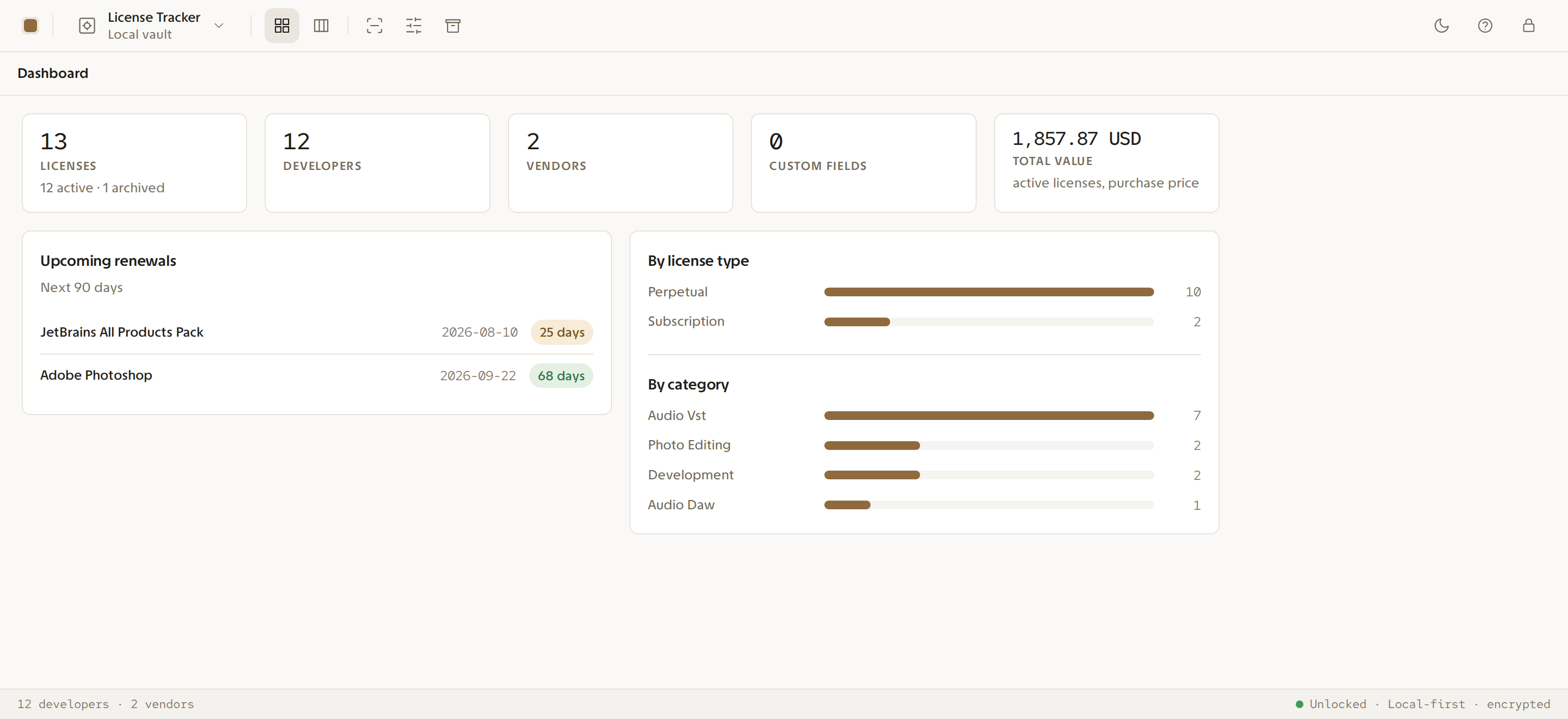
Task: Open the 0 Custom Fields card
Action: click(863, 163)
